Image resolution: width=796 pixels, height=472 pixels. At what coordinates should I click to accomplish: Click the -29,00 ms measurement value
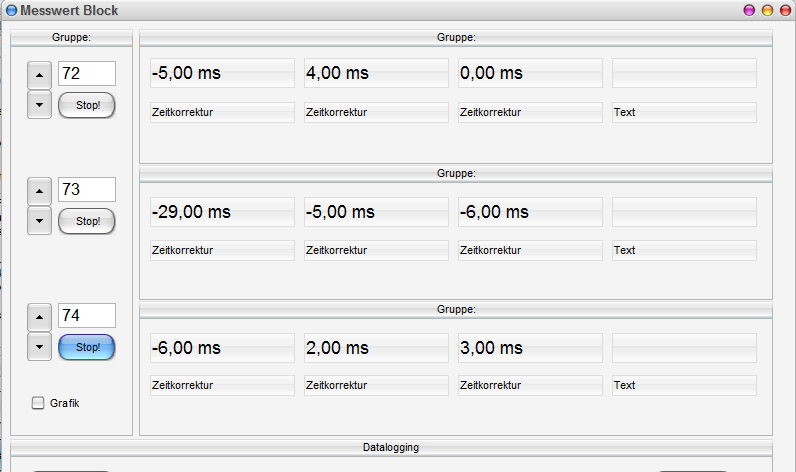pos(222,212)
